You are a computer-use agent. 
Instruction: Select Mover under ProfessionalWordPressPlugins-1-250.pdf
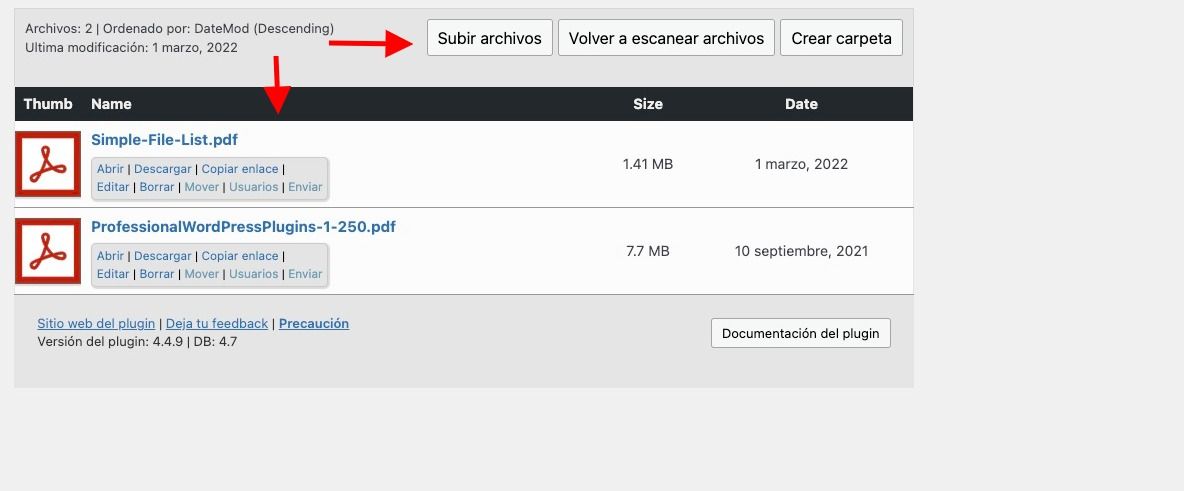pos(202,273)
